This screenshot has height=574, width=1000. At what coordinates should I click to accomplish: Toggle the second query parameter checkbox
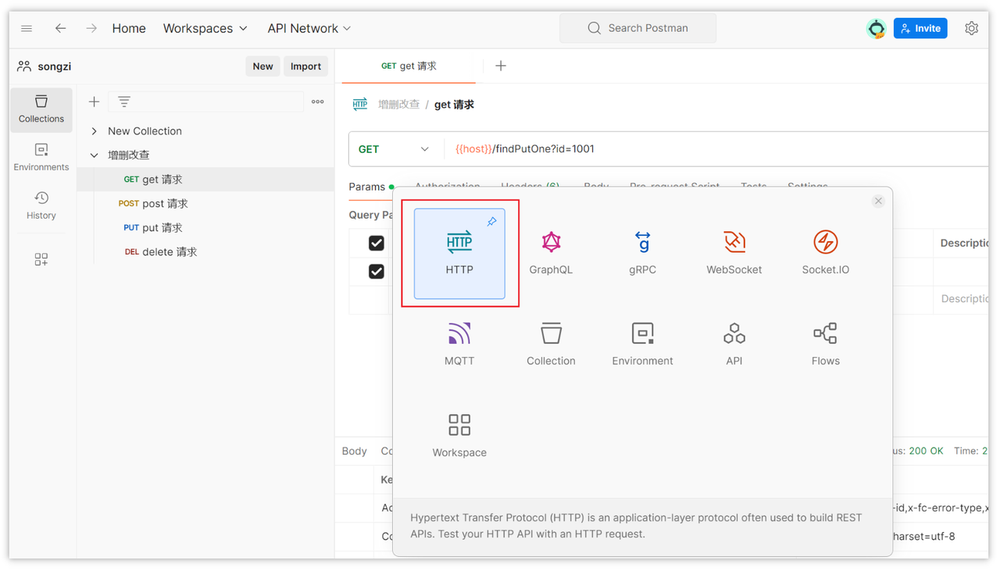click(x=376, y=271)
